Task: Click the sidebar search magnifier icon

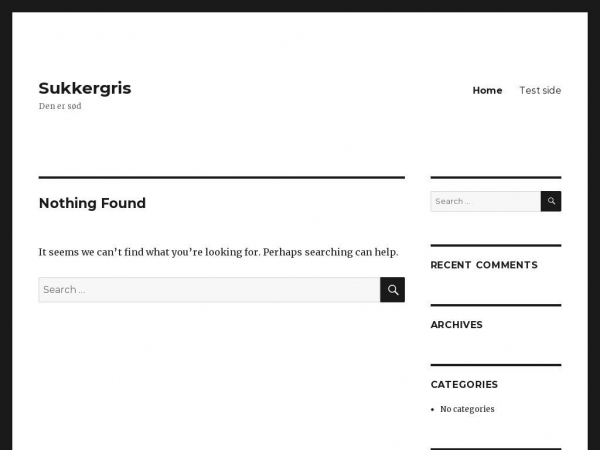Action: tap(551, 201)
